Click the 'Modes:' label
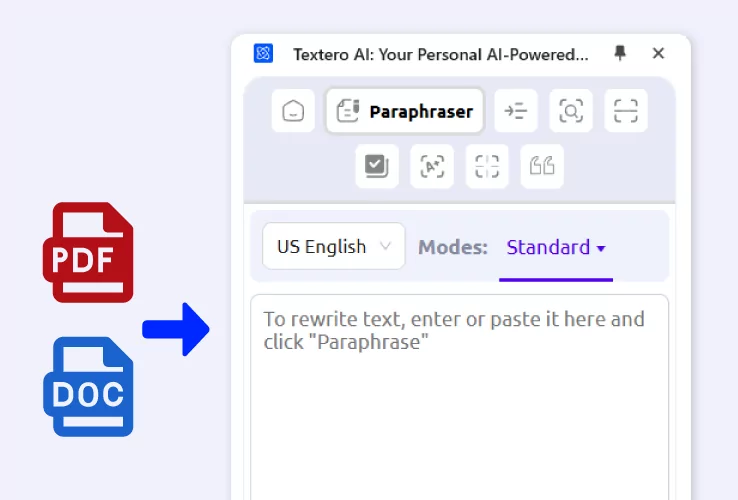 (x=453, y=247)
